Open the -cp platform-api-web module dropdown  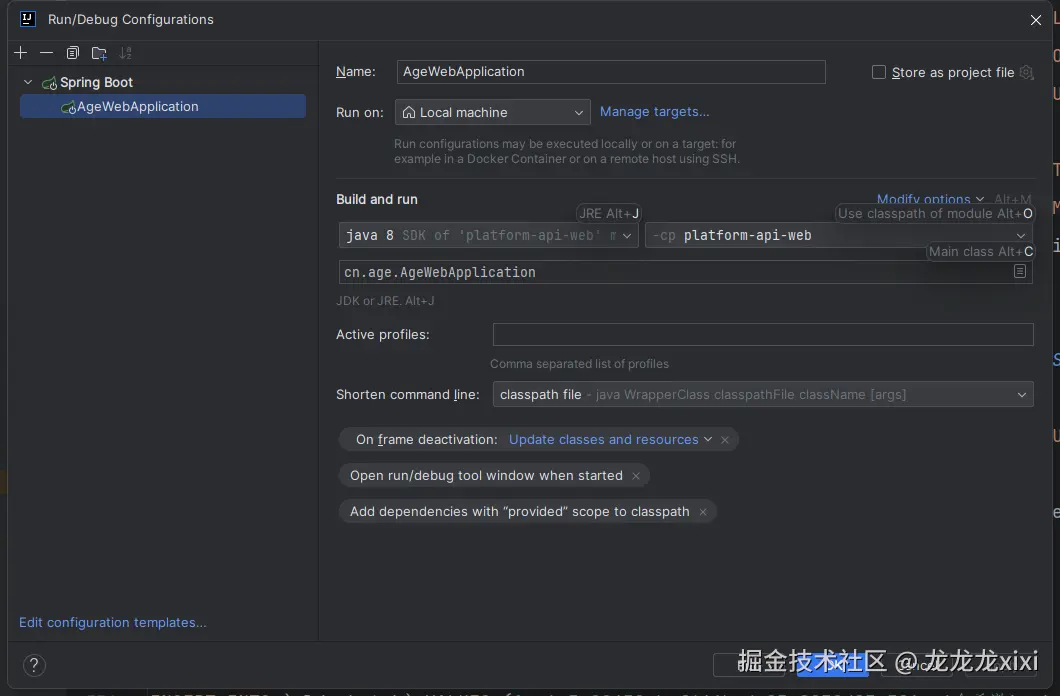pyautogui.click(x=838, y=235)
